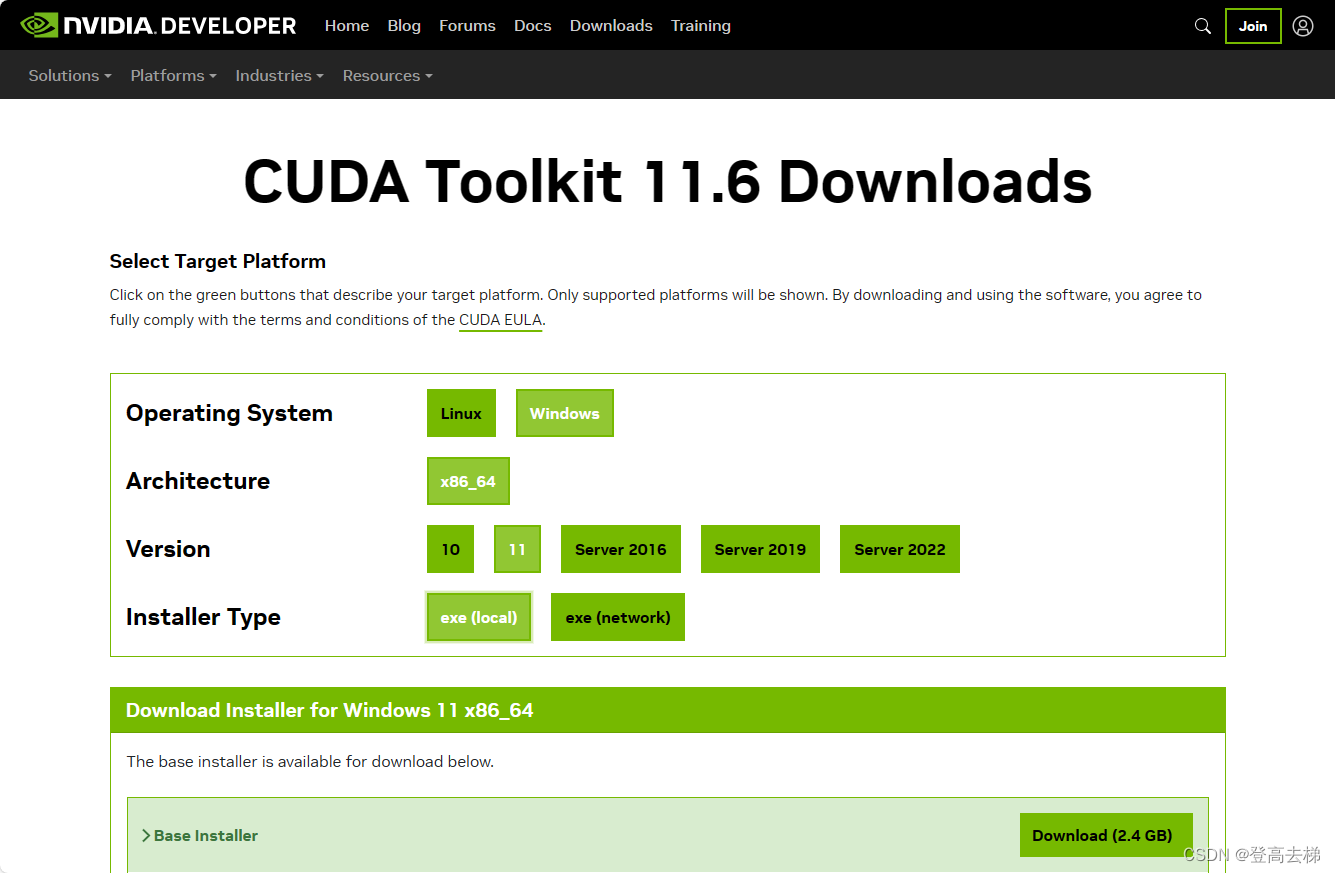Open the Forums nav item
The width and height of the screenshot is (1335, 873).
(467, 26)
